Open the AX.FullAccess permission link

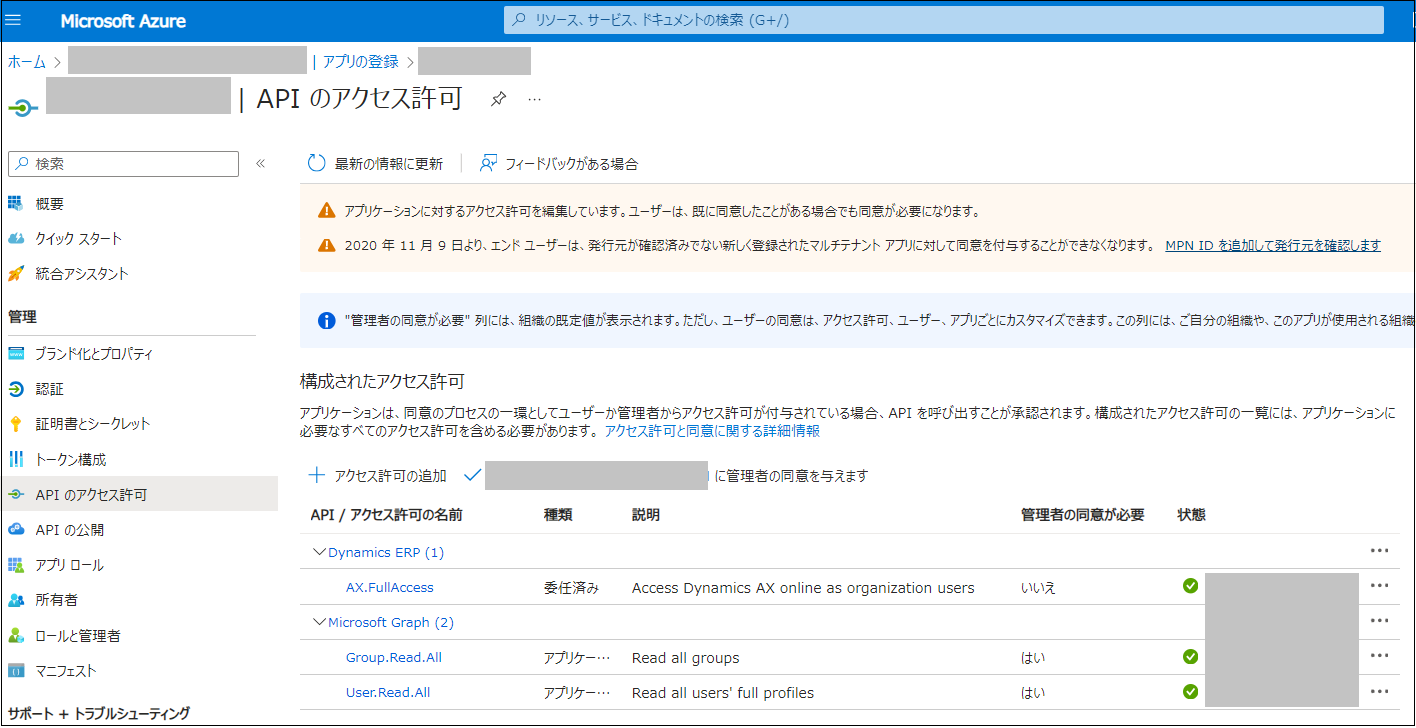click(390, 587)
